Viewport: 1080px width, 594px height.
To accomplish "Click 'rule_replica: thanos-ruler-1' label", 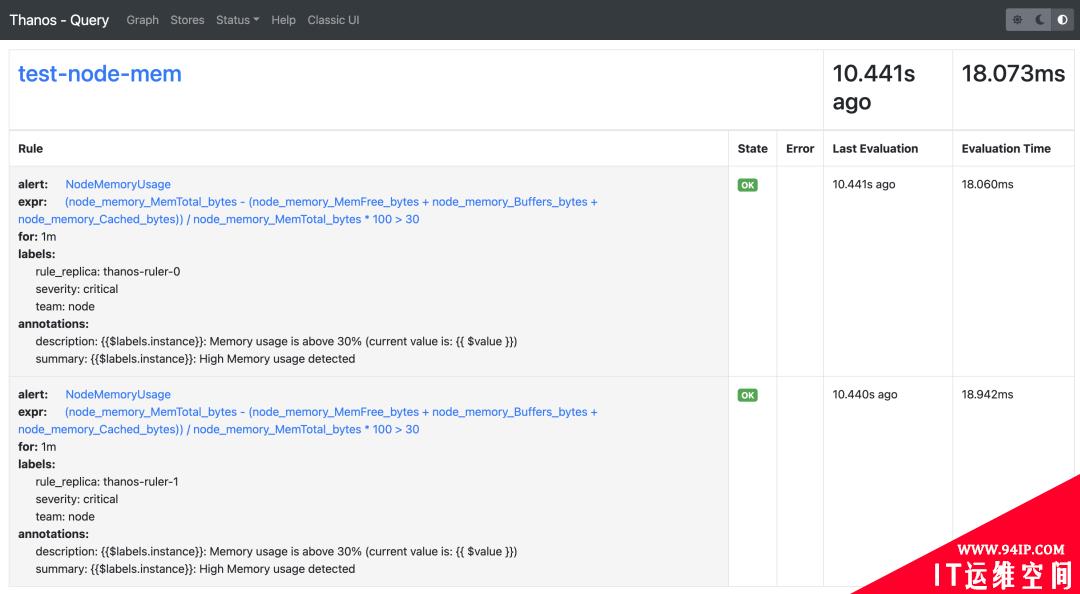I will (x=107, y=482).
